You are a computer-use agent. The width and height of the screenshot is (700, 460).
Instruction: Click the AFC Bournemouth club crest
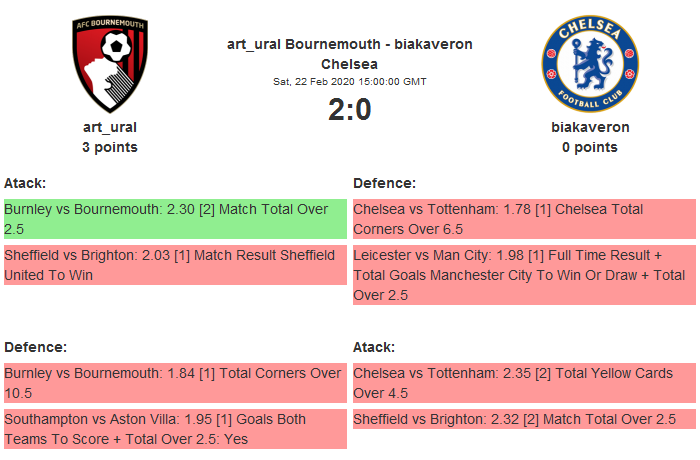(x=110, y=65)
